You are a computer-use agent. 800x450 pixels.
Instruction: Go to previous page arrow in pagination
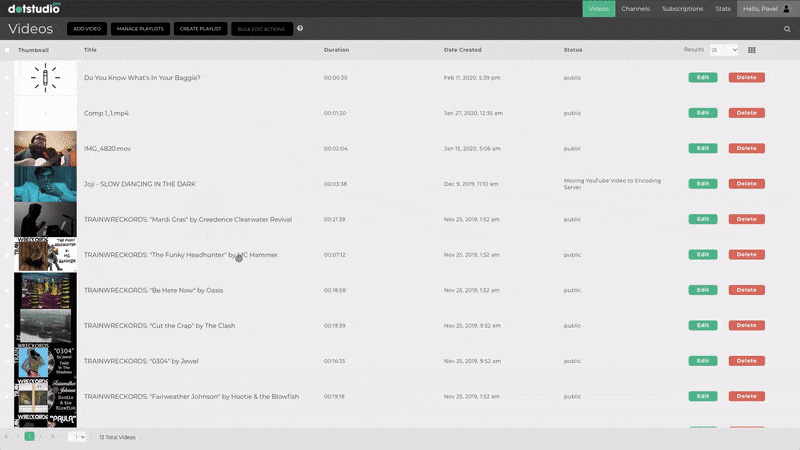(17, 437)
